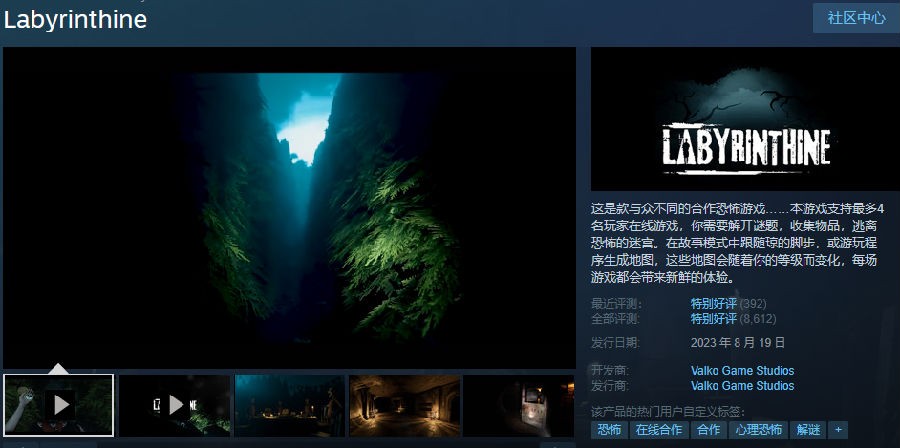Select the orange-lit dungeon corridor thumbnail
The image size is (900, 448).
(x=405, y=406)
